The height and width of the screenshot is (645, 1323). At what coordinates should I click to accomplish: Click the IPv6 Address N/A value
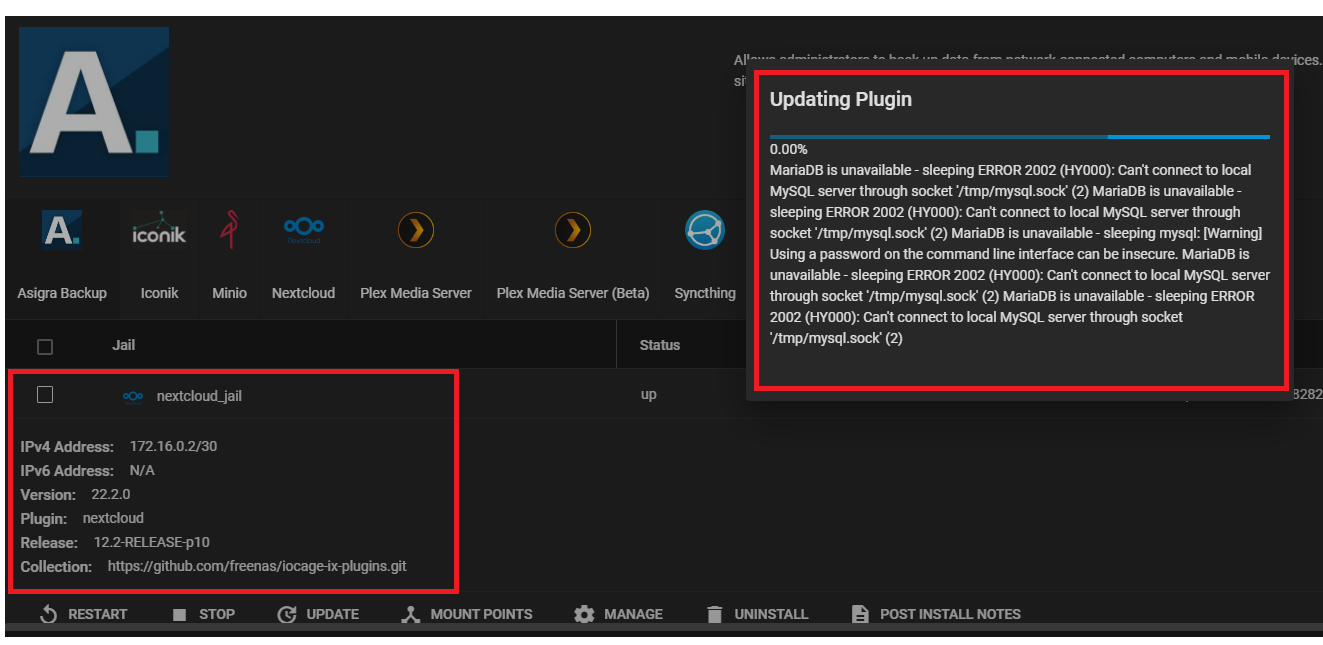pos(142,470)
